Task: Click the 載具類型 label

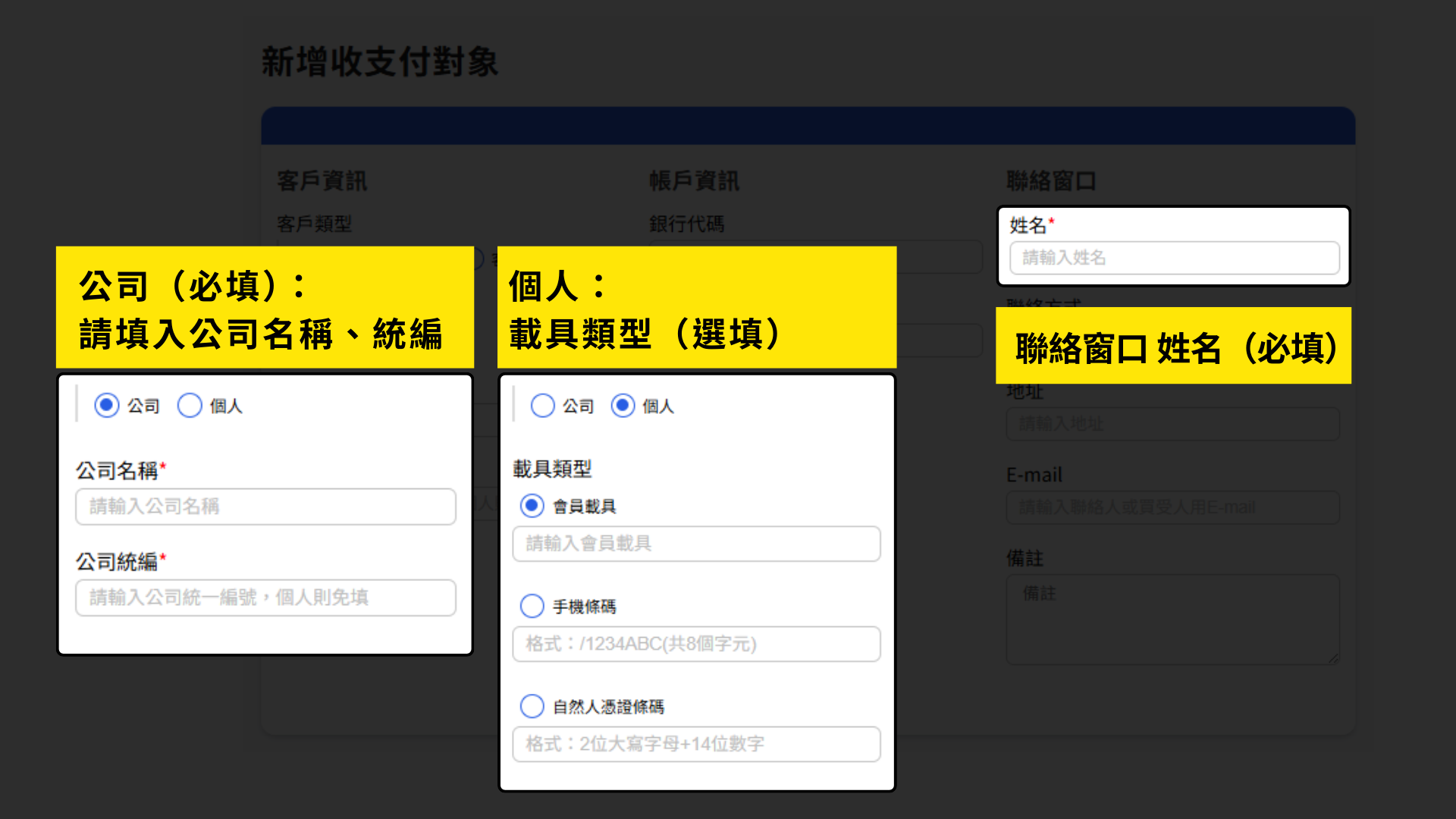Action: point(552,469)
